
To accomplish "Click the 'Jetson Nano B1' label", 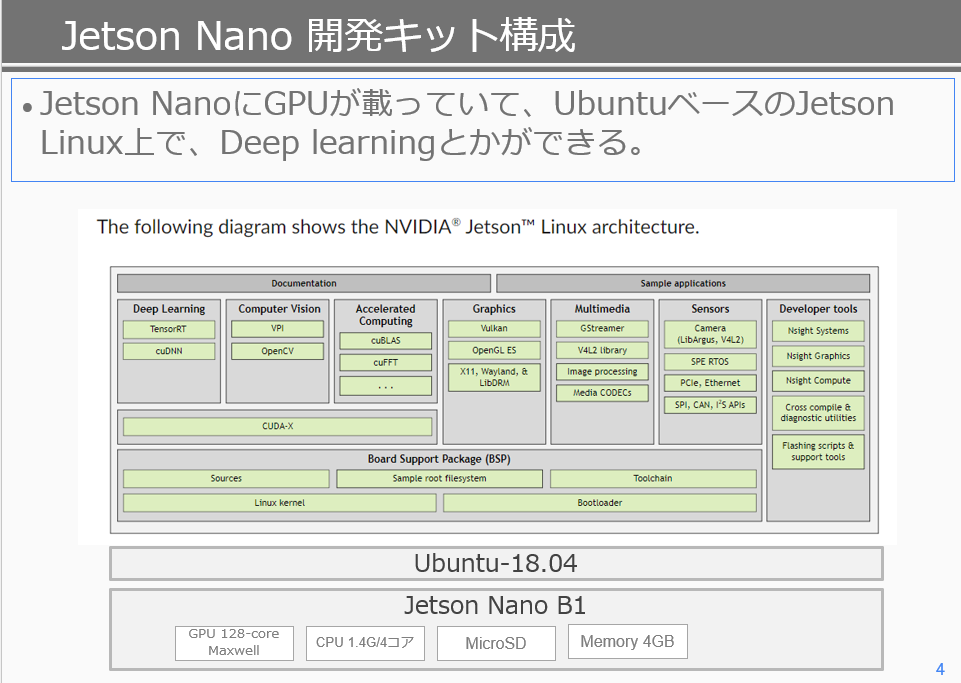I will click(x=495, y=605).
